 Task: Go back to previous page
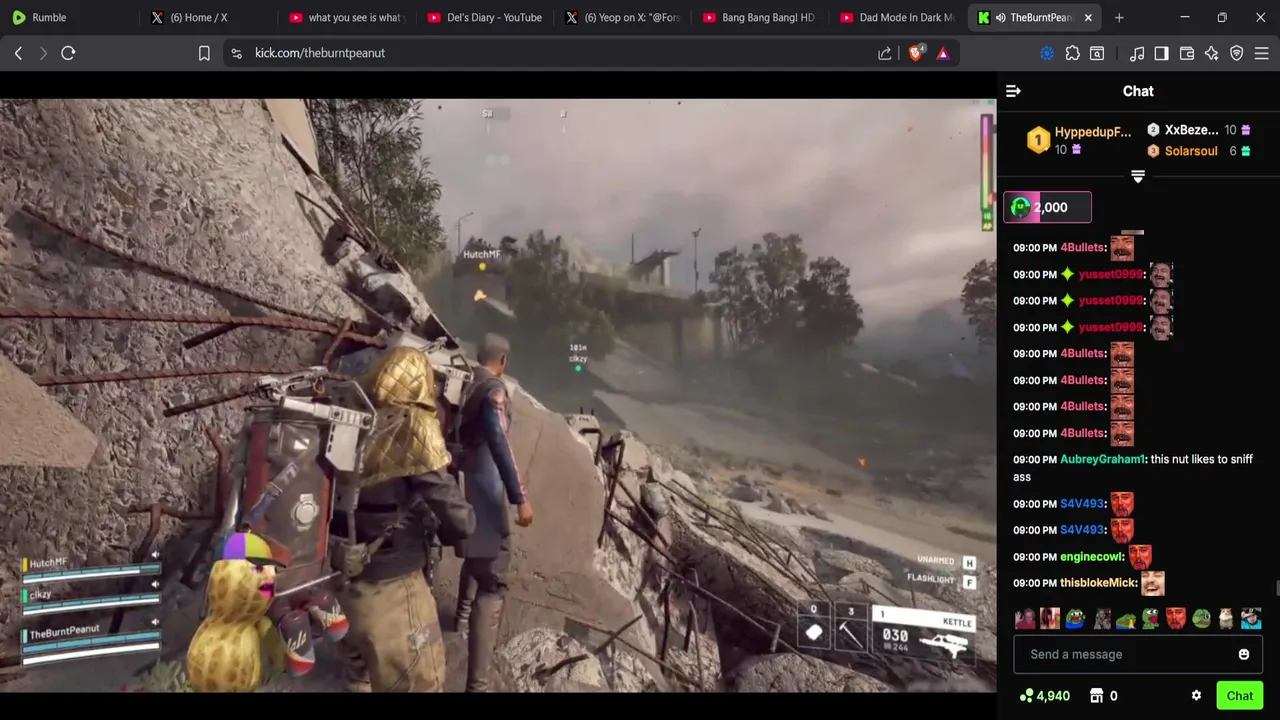(18, 53)
